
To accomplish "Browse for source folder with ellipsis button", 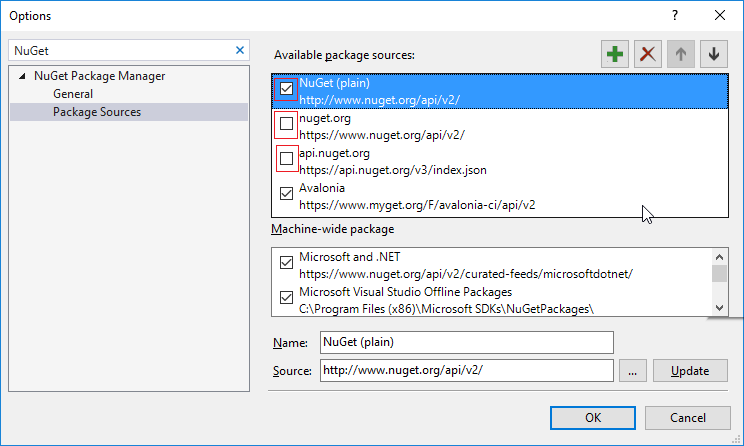I will (631, 371).
